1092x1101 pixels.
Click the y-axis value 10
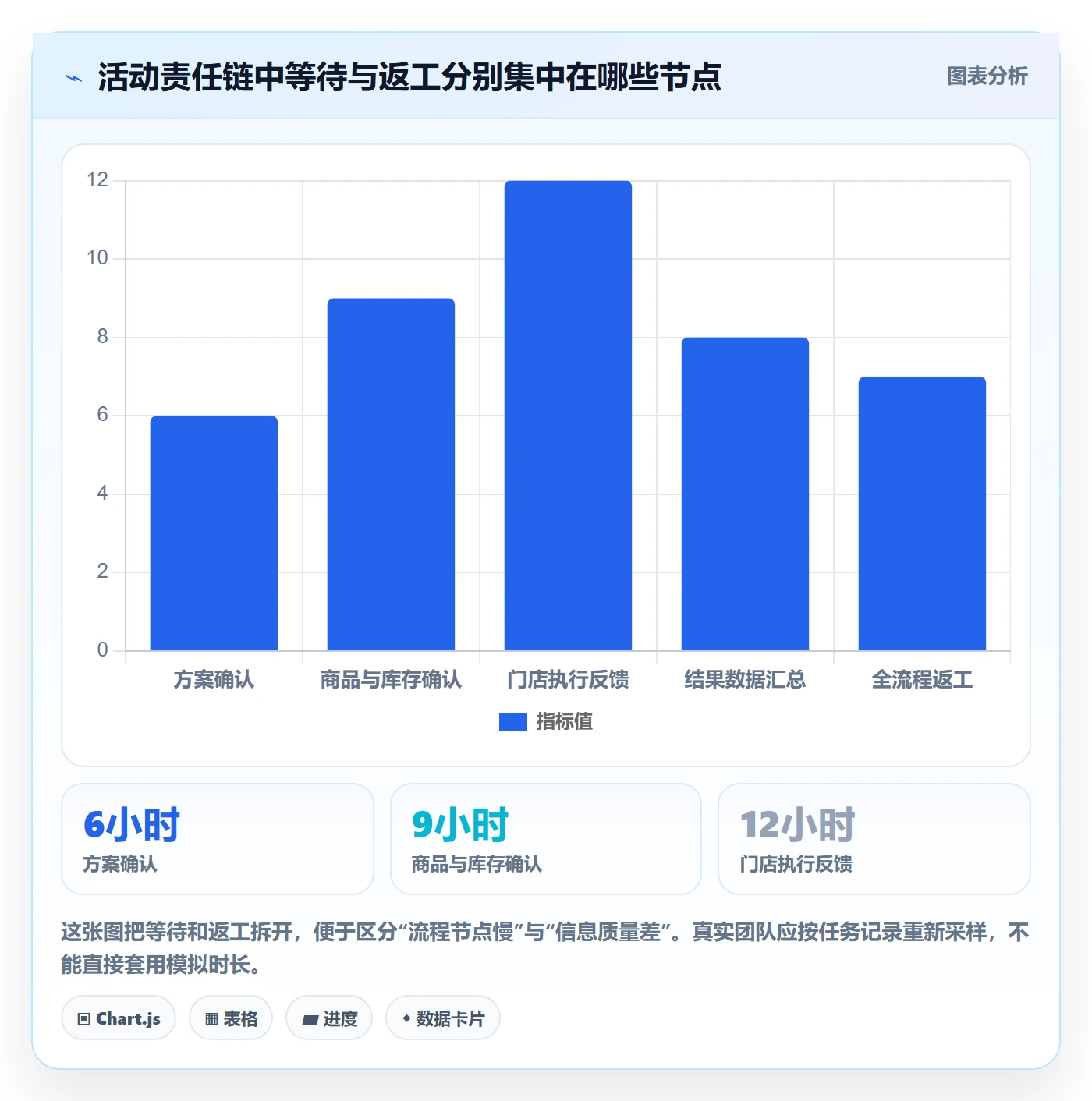point(97,258)
